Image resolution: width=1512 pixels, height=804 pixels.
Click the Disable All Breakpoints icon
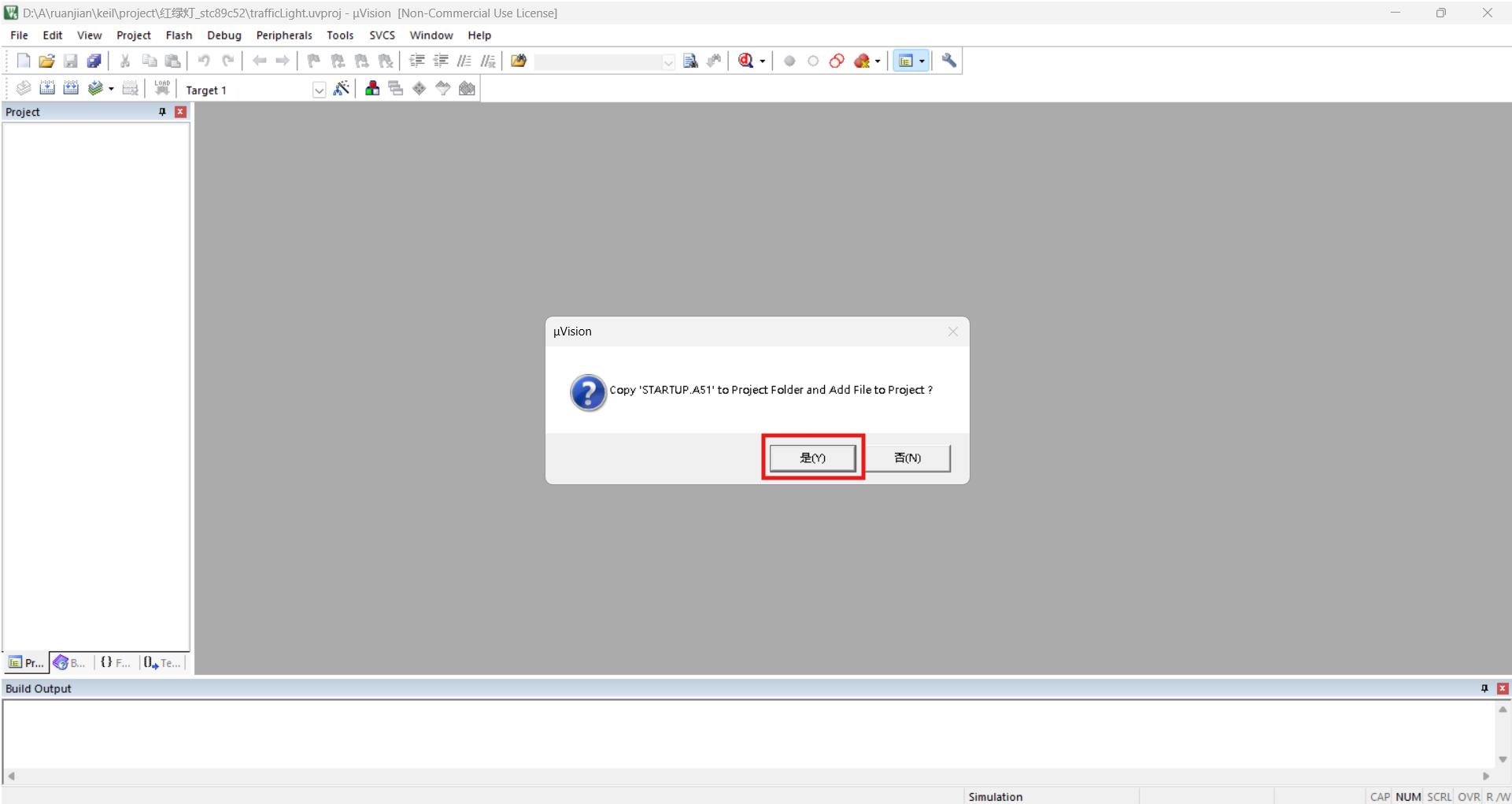[837, 61]
